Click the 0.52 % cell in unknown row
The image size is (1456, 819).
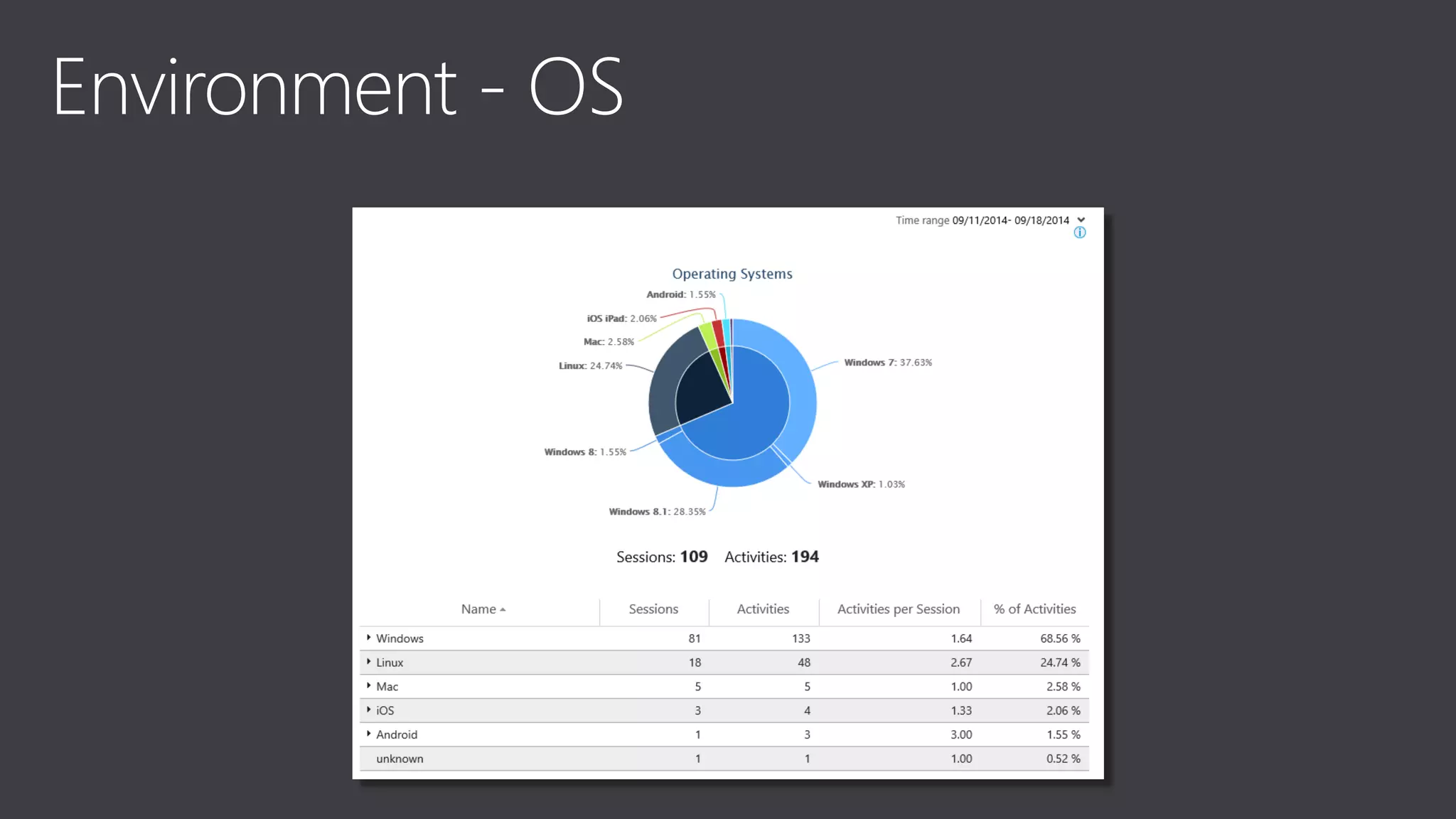[1063, 759]
